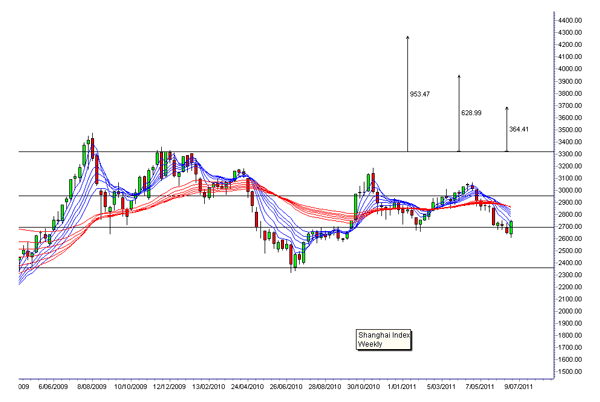Click the 7/05/2011 date label
This screenshot has width=600, height=402.
tap(480, 387)
